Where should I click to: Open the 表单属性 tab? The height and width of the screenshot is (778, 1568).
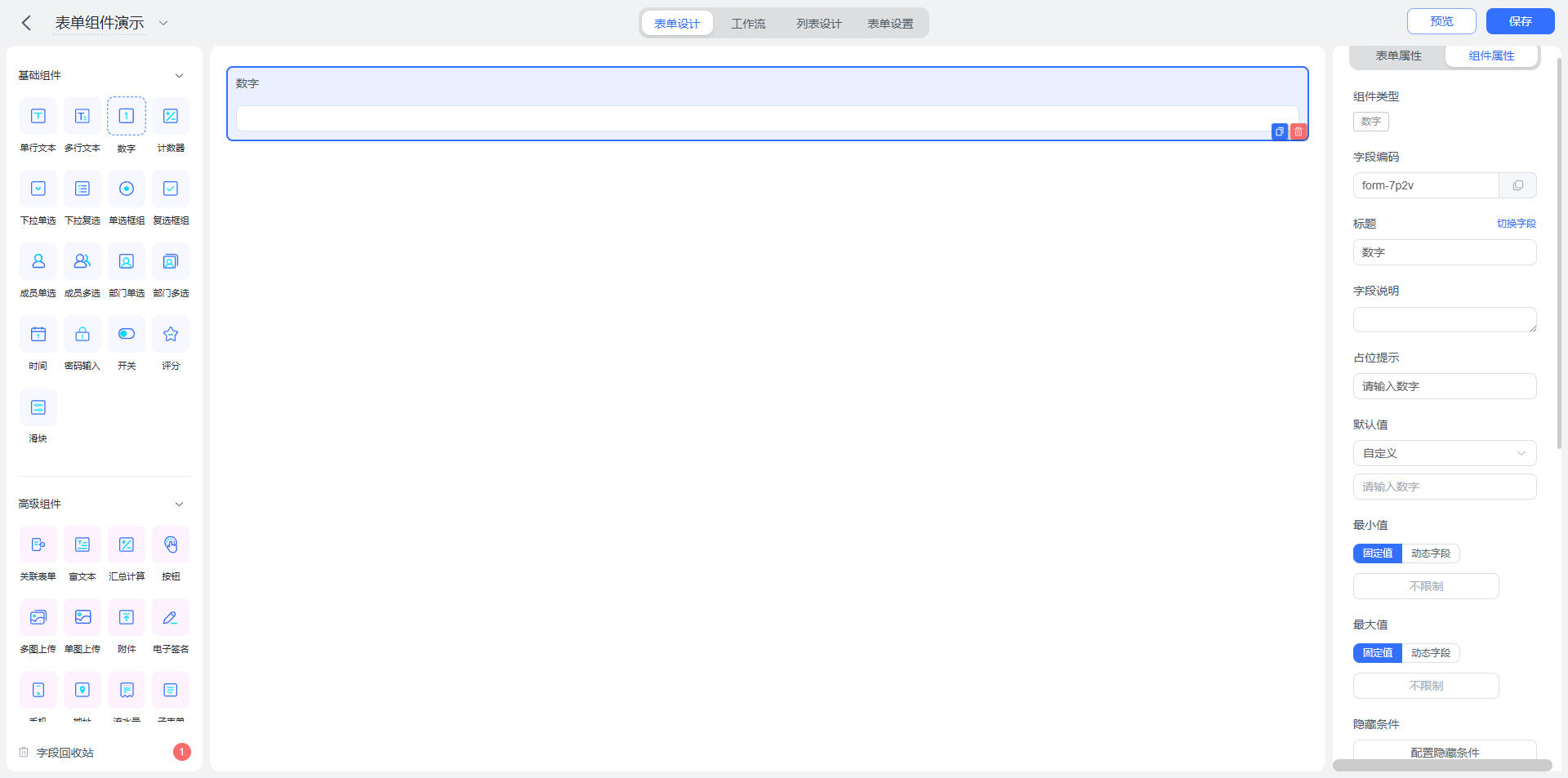coord(1398,56)
